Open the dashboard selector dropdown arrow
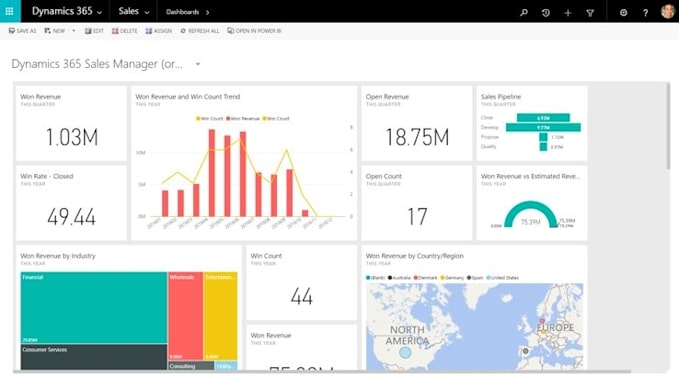Viewport: 680px width, 378px height. tap(198, 64)
